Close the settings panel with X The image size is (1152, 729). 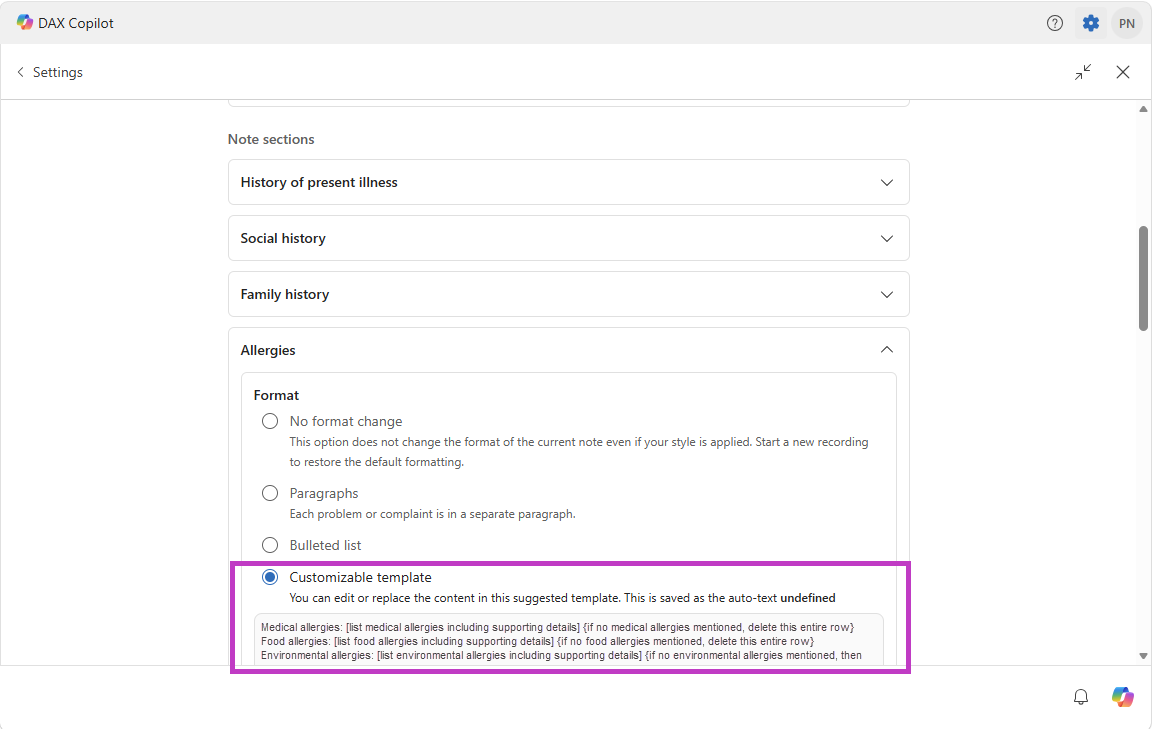pos(1123,72)
